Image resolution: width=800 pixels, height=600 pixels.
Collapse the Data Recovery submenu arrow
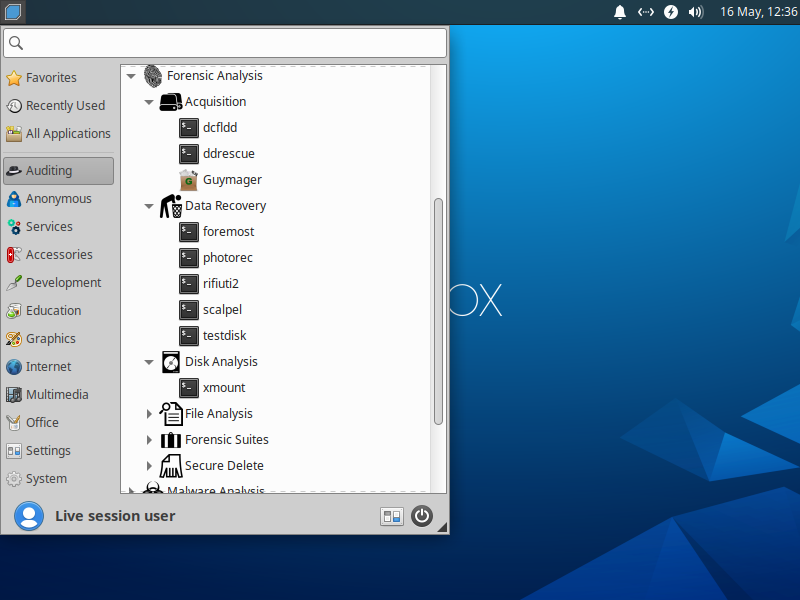point(149,207)
